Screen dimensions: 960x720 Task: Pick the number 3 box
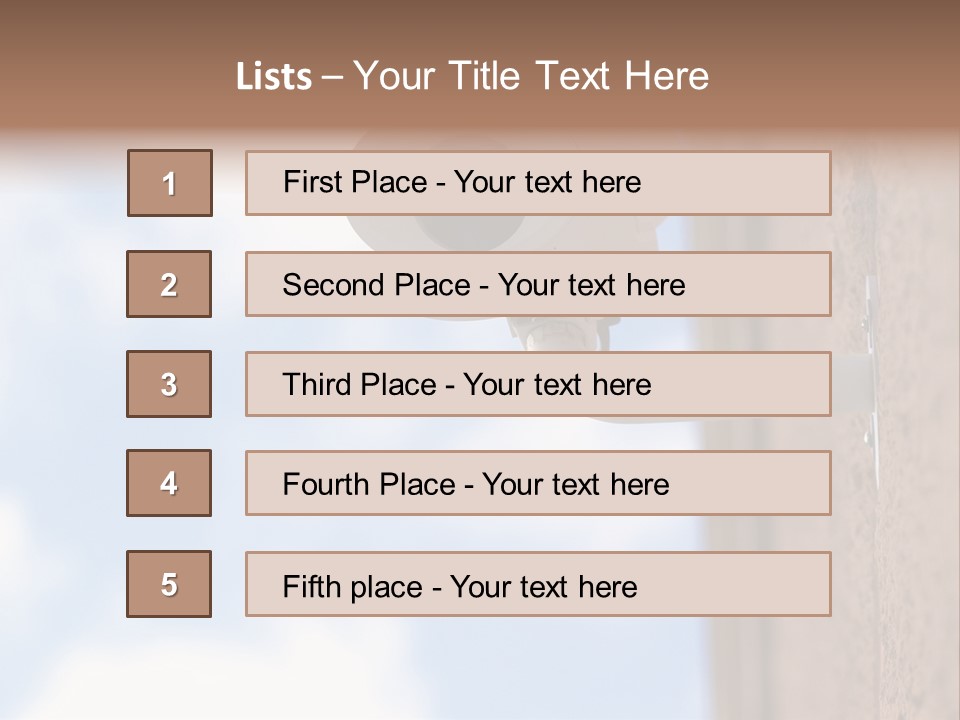click(169, 384)
